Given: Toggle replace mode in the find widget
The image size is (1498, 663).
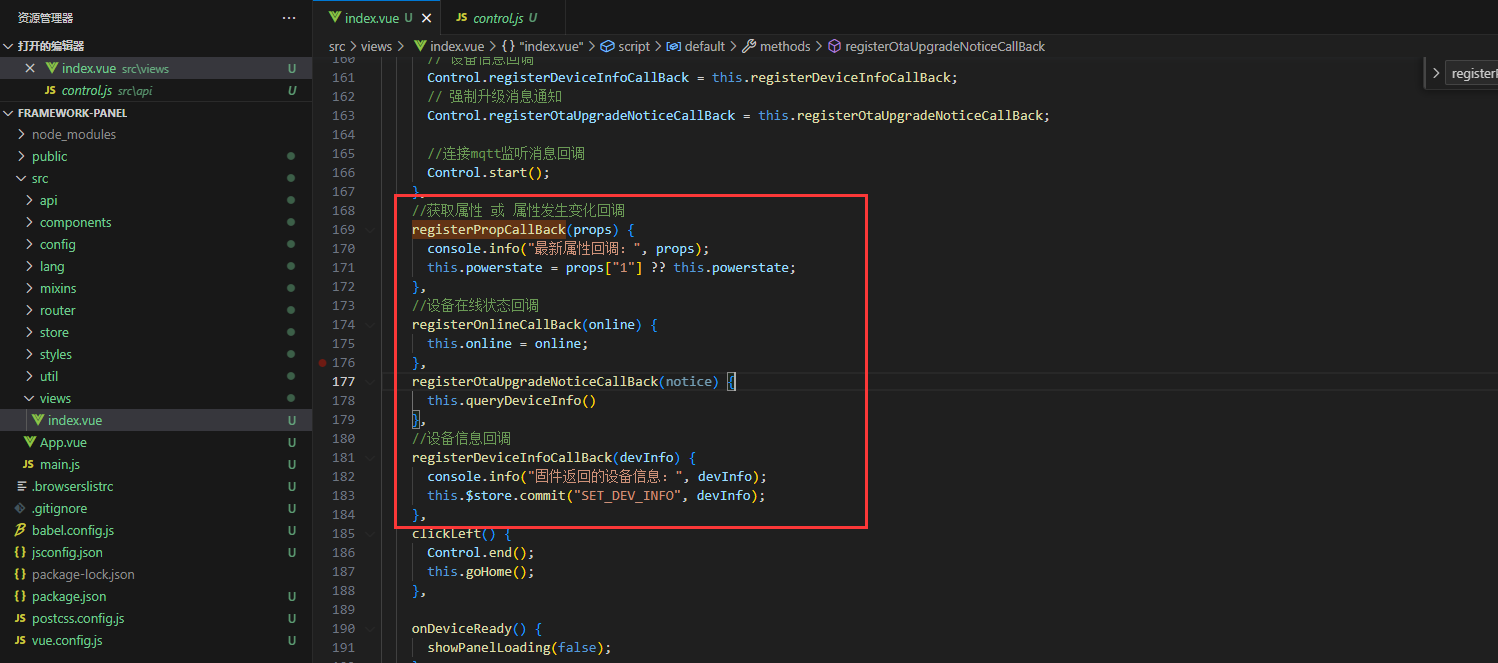Looking at the screenshot, I should point(1436,73).
